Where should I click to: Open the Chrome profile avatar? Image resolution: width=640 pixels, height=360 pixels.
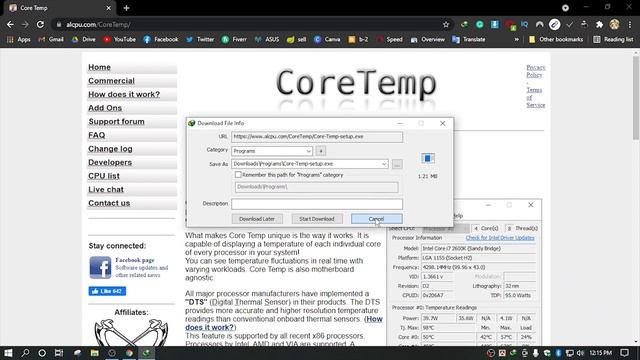pyautogui.click(x=615, y=24)
